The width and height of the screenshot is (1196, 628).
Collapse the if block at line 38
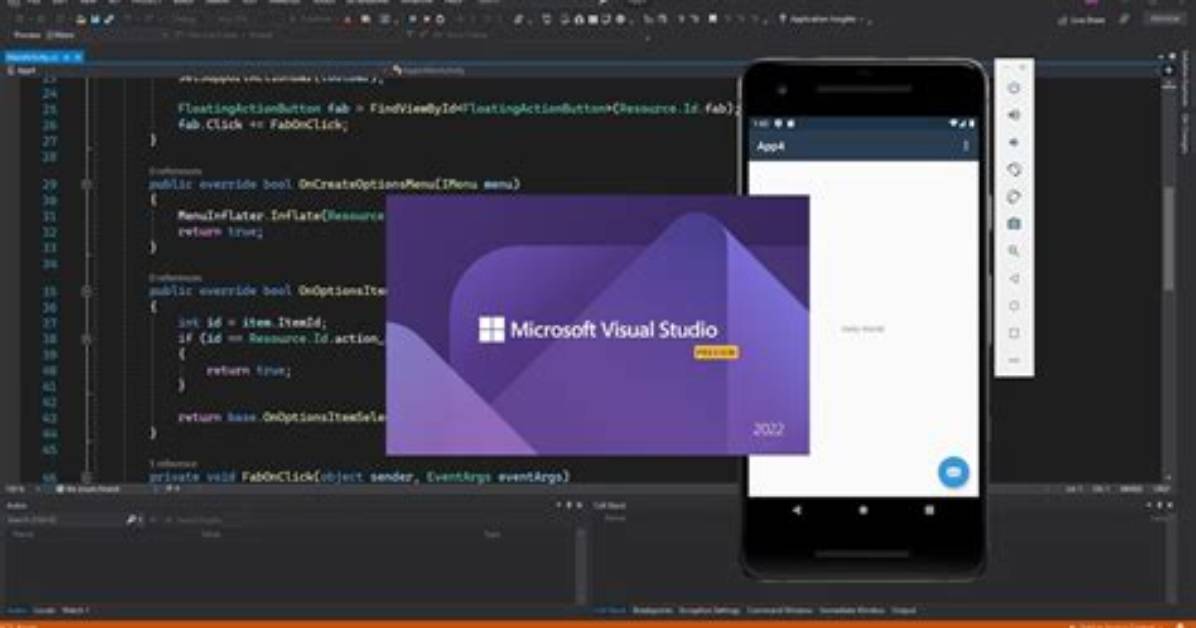pos(86,338)
